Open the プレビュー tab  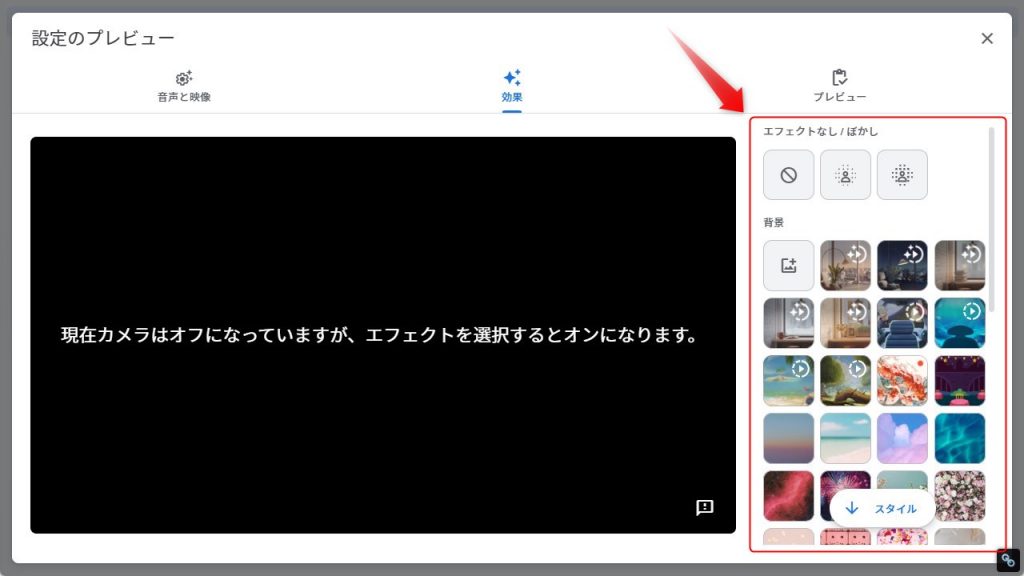point(840,87)
